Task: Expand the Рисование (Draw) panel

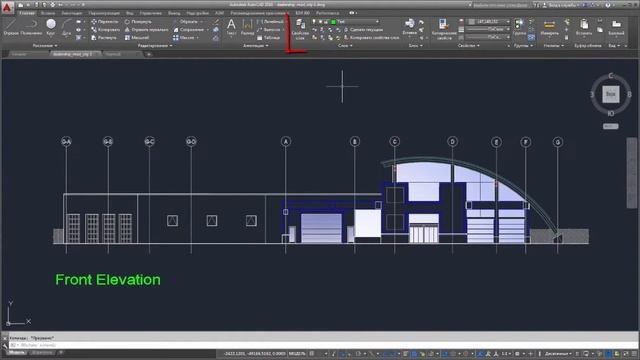Action: click(45, 46)
